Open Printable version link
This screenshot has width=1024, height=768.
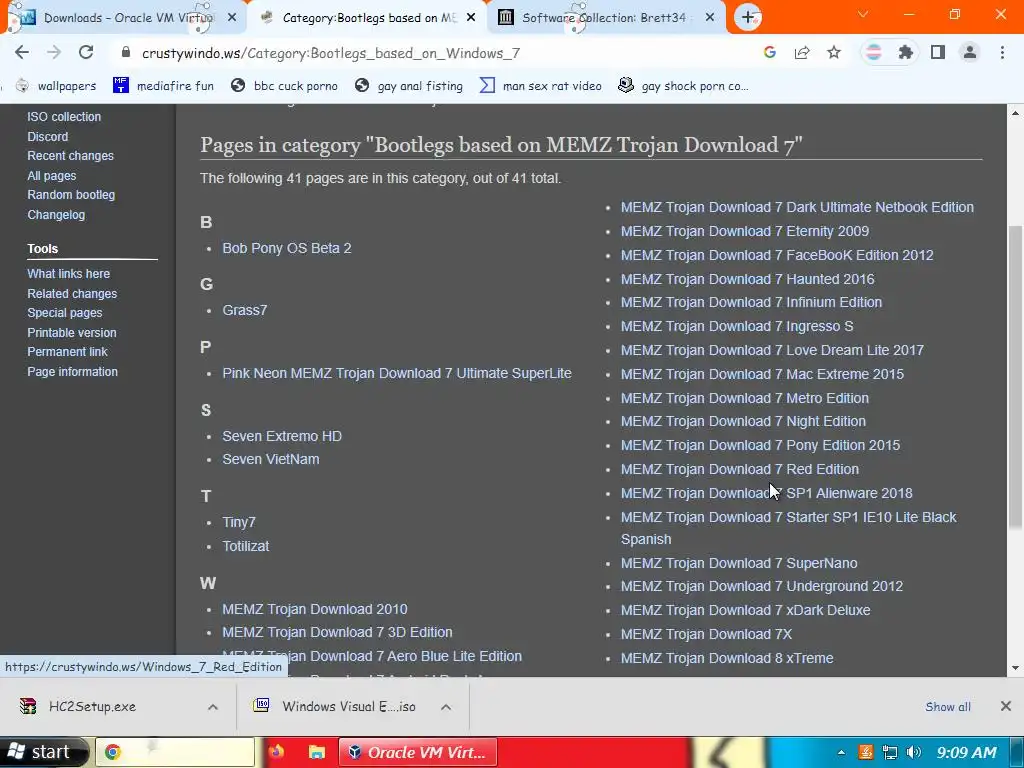click(72, 332)
